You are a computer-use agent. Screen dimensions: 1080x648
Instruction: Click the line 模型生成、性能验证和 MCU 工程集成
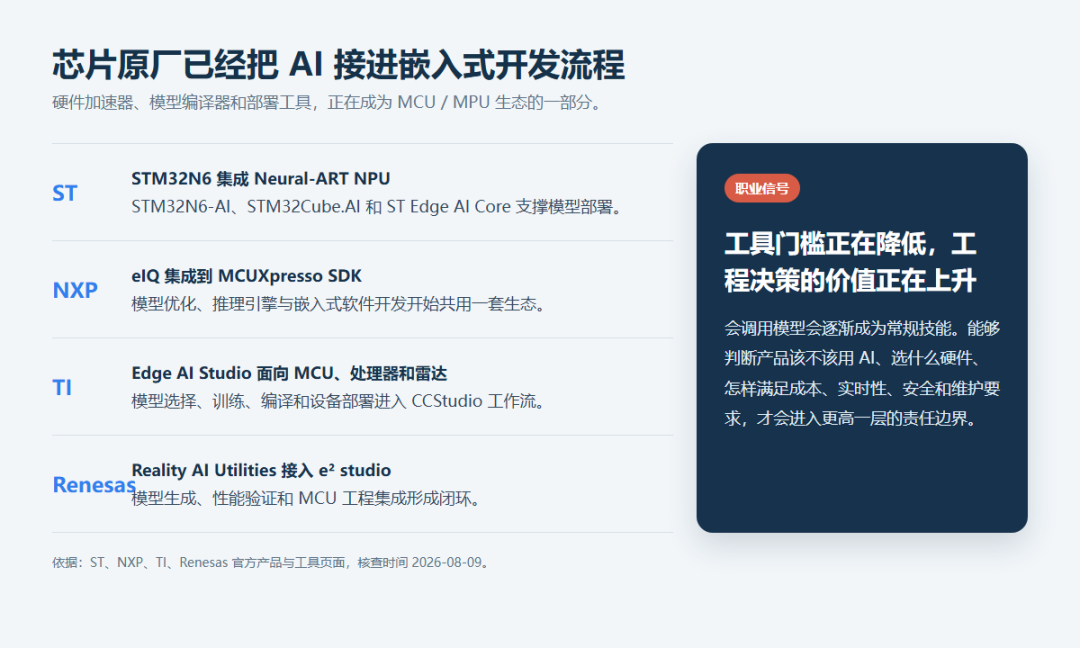(306, 499)
